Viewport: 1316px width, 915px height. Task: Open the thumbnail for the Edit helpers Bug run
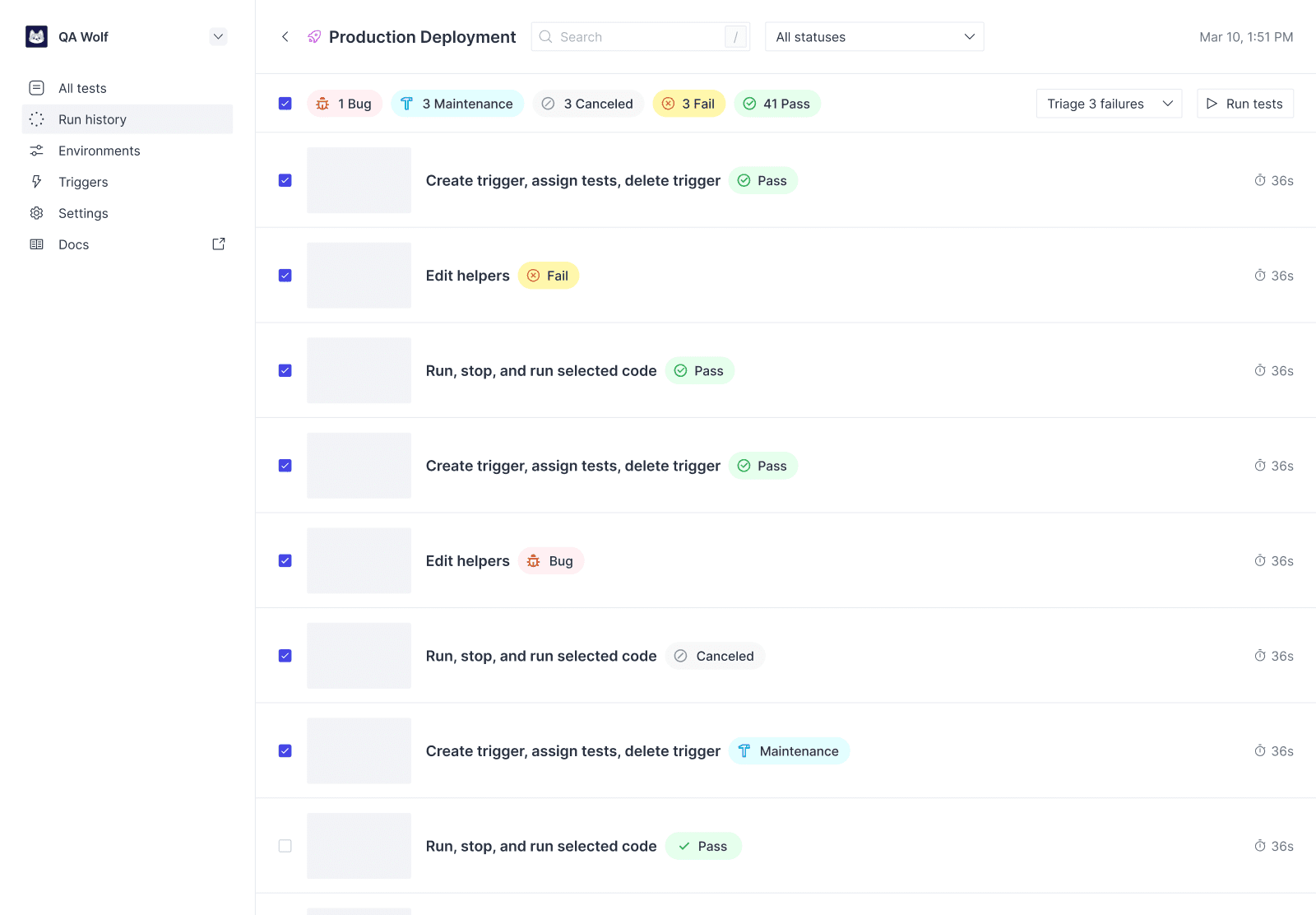[359, 560]
